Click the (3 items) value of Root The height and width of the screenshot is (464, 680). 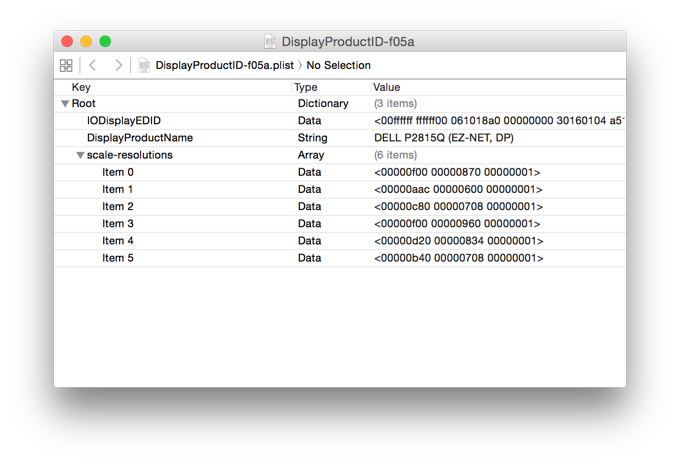[396, 104]
